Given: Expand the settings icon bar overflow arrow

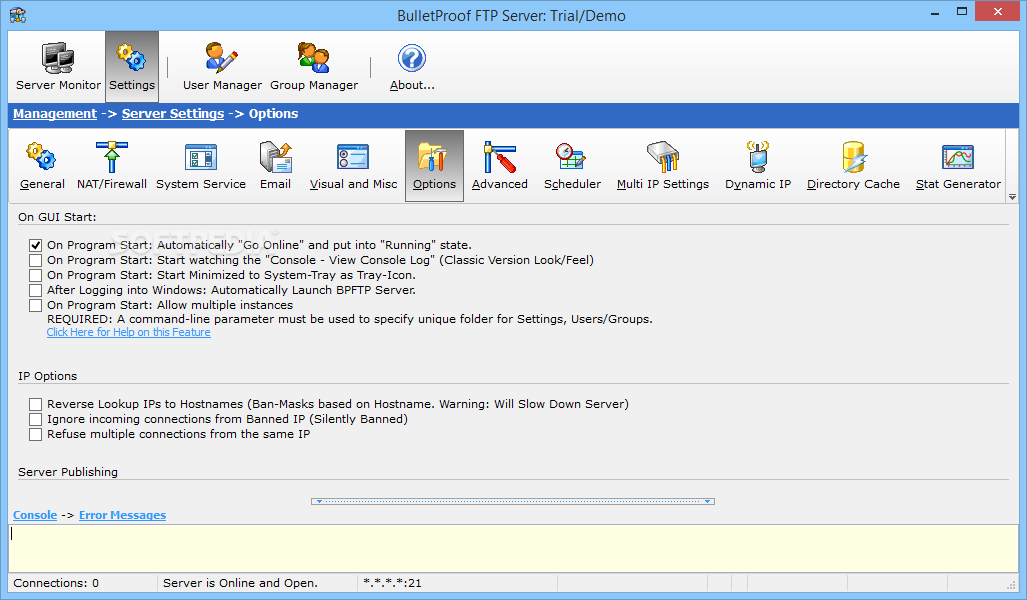Looking at the screenshot, I should 1012,197.
